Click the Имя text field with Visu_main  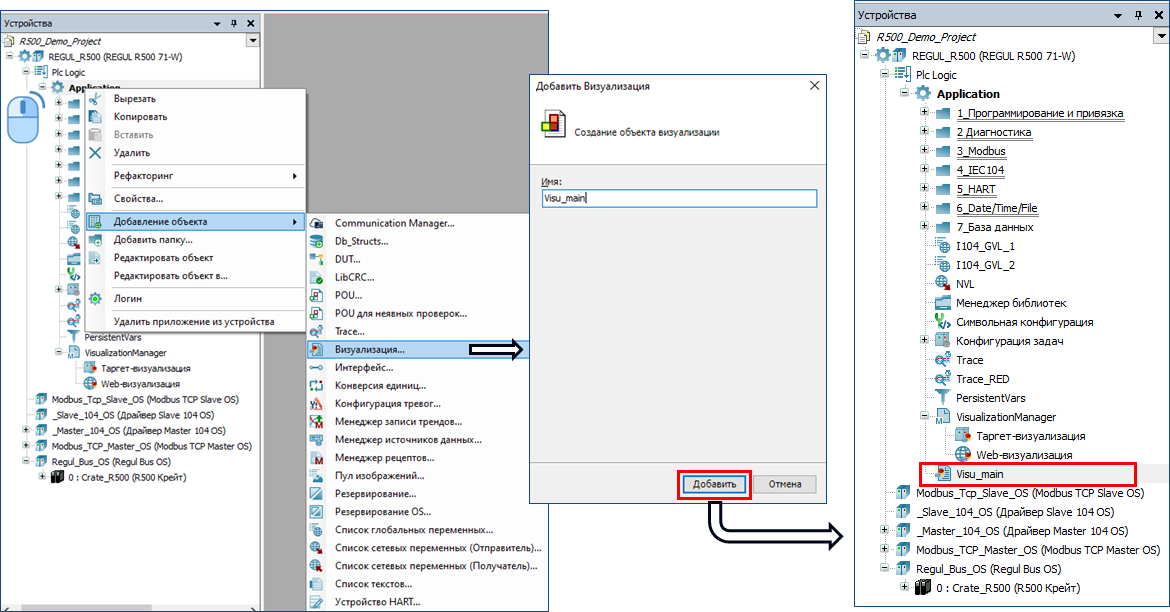coord(677,198)
